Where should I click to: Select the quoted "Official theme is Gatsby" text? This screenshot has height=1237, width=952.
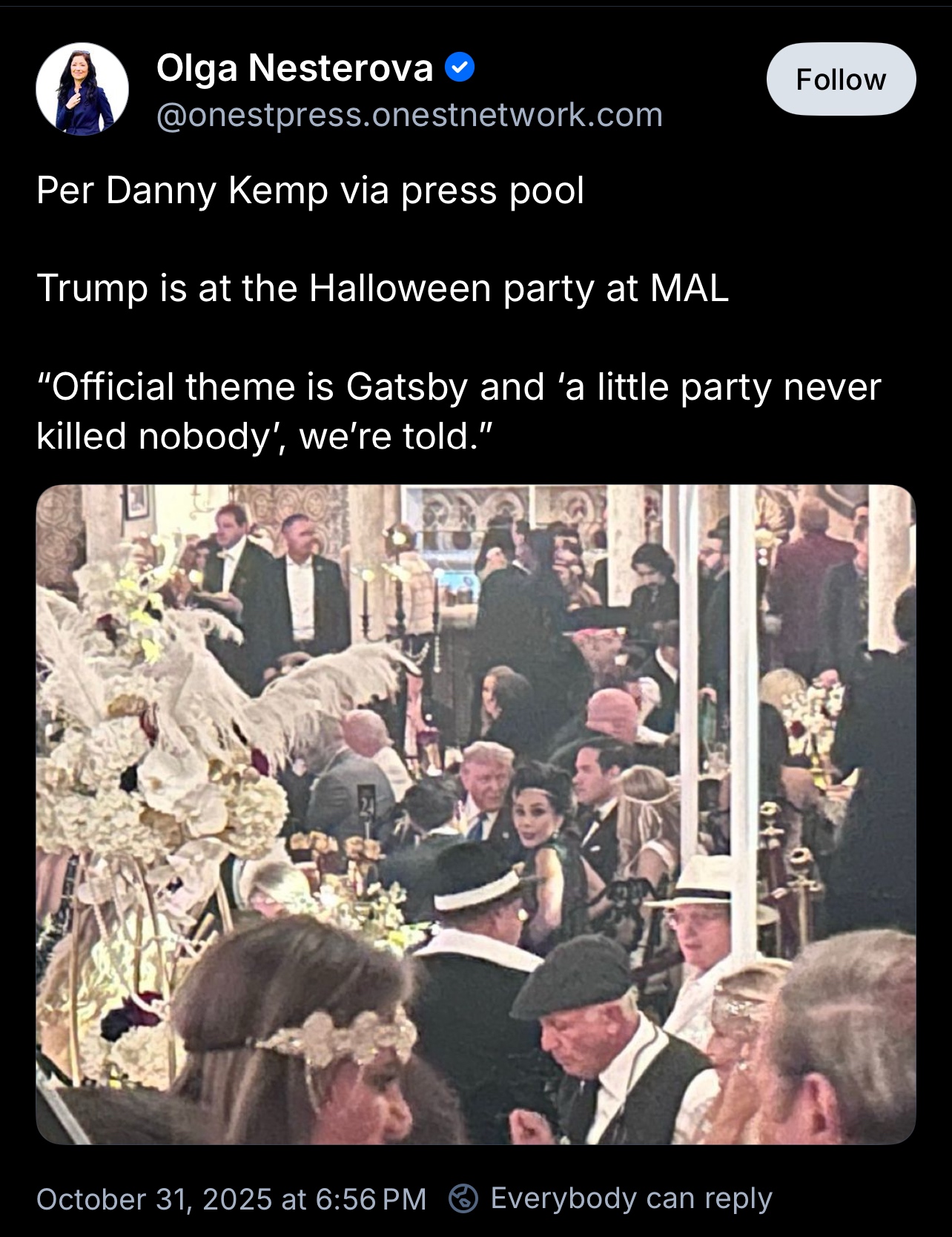458,411
